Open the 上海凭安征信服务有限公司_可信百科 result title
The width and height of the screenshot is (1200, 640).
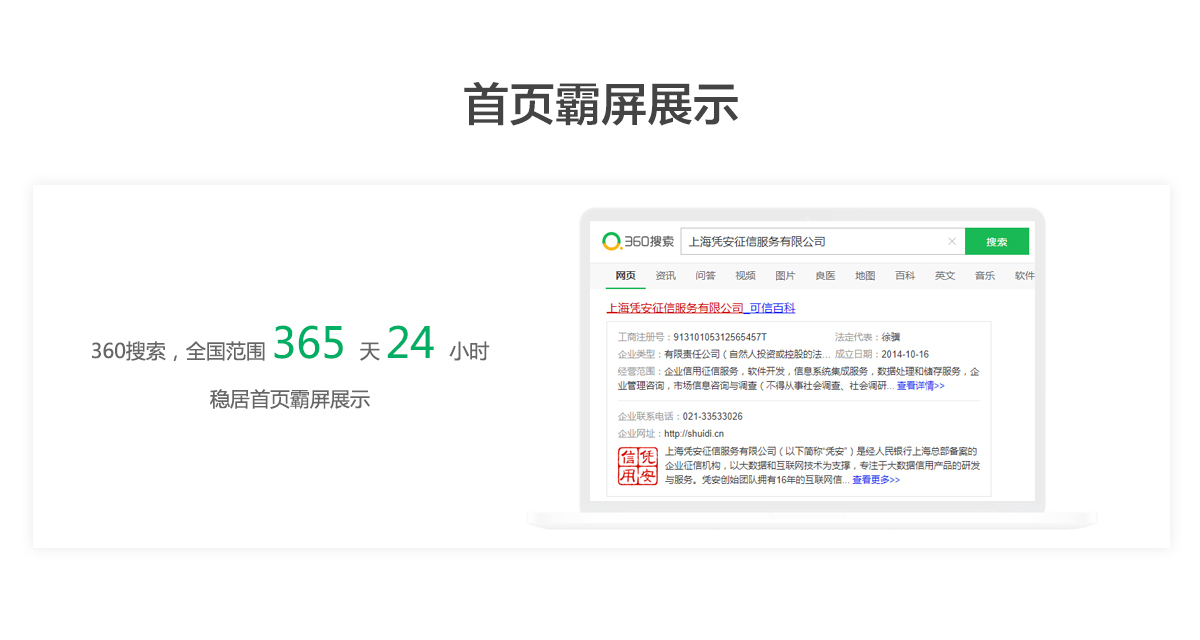coord(701,308)
